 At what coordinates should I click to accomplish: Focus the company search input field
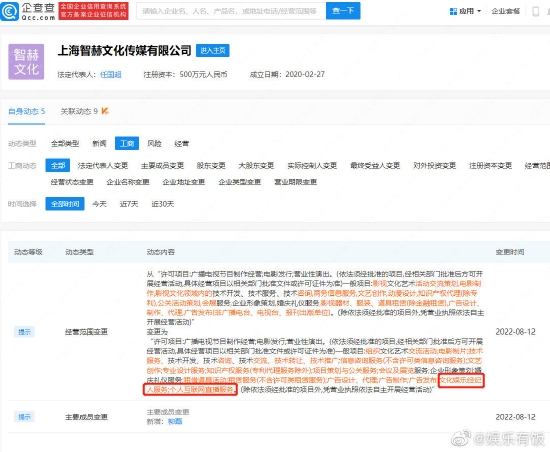click(231, 11)
